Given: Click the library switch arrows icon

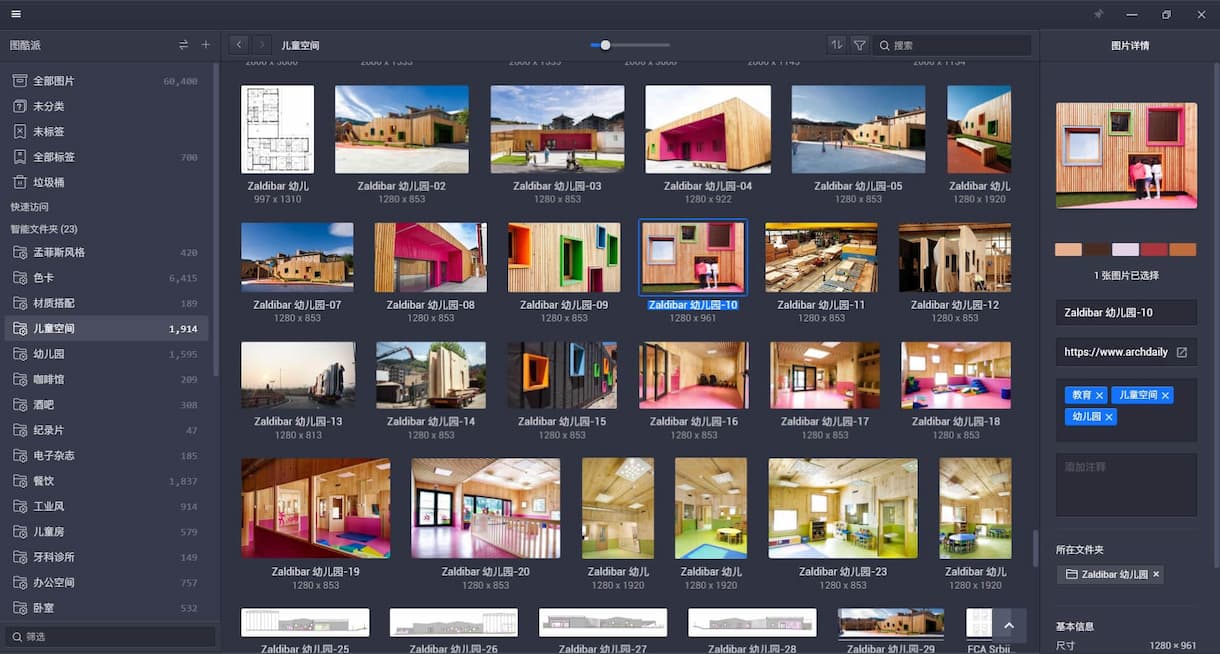Looking at the screenshot, I should click(x=183, y=45).
